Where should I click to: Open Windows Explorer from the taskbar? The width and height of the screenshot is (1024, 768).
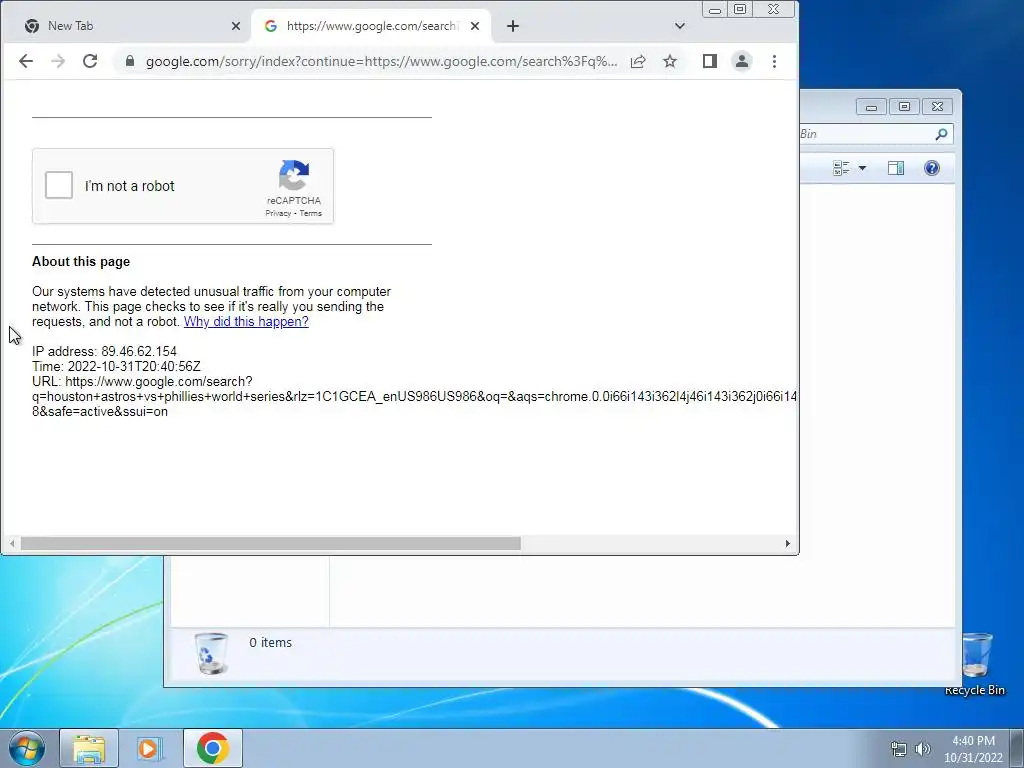89,748
